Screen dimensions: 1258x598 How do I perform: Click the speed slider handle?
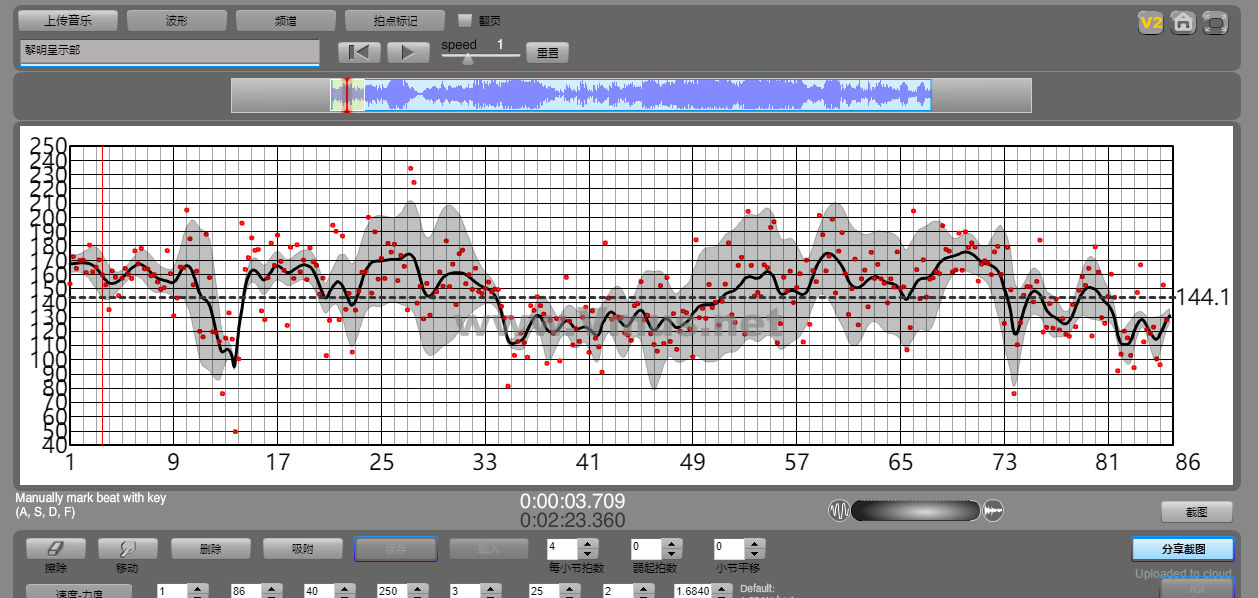[467, 58]
